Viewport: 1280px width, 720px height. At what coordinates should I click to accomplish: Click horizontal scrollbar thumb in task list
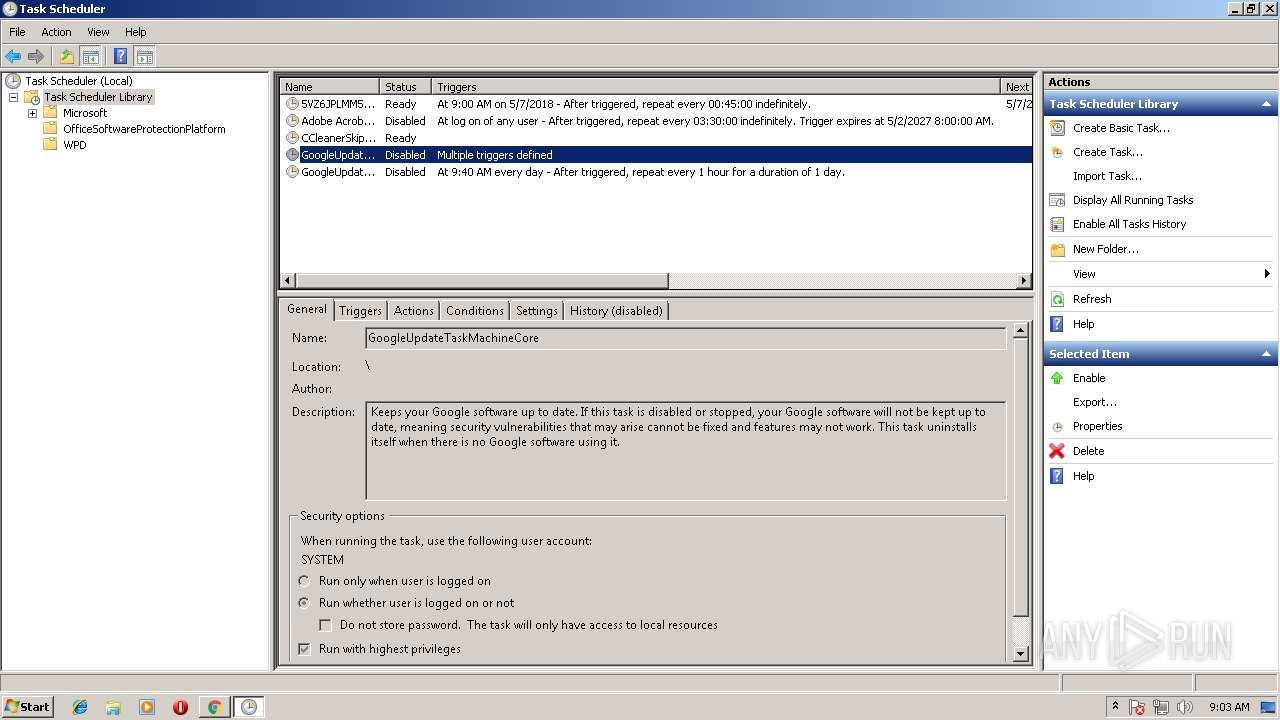click(482, 281)
